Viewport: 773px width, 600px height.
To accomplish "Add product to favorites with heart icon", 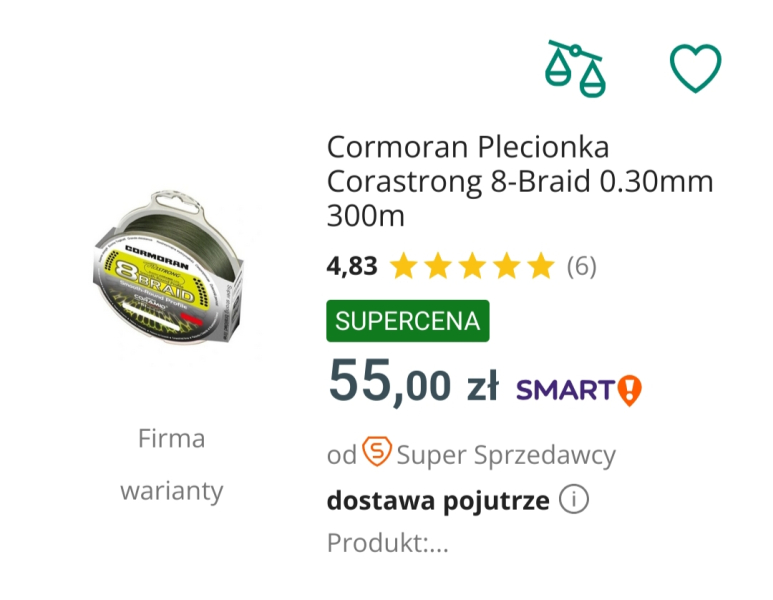I will pos(695,68).
